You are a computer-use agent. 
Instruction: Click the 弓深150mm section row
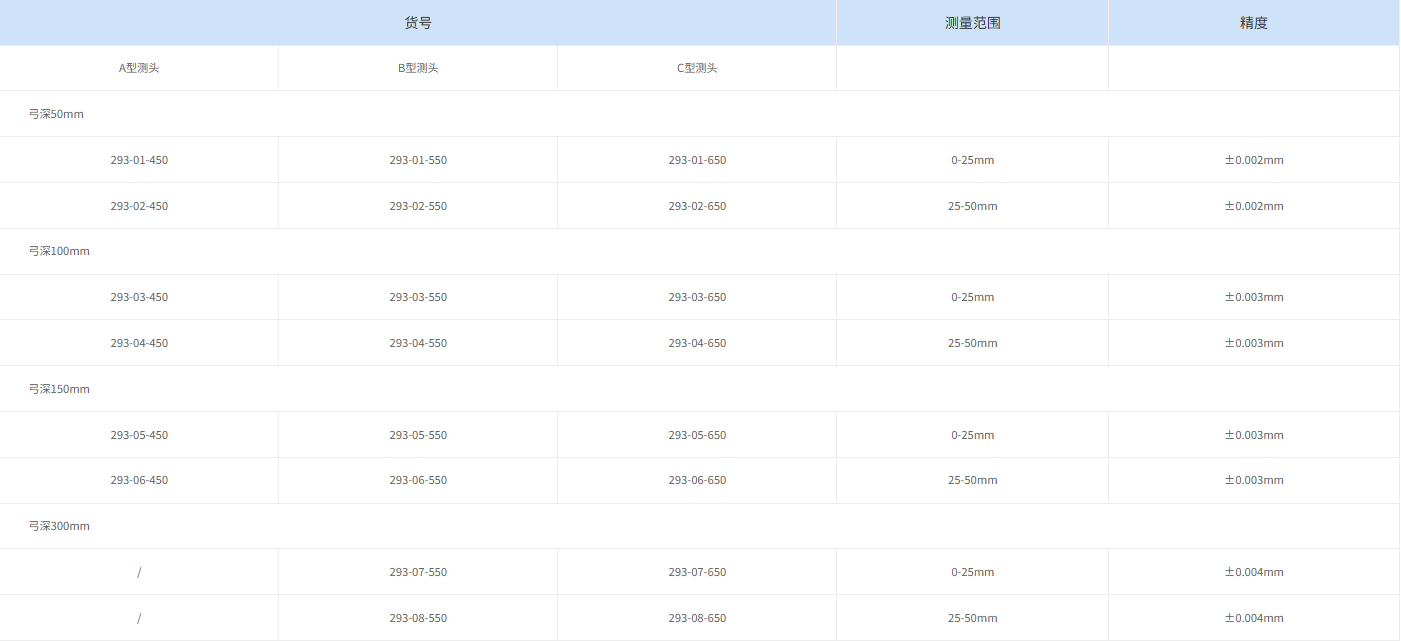point(59,388)
